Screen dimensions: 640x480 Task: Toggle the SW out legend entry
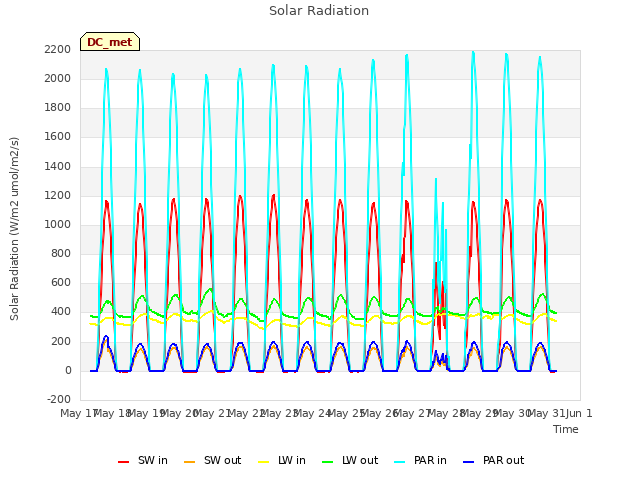pyautogui.click(x=212, y=460)
